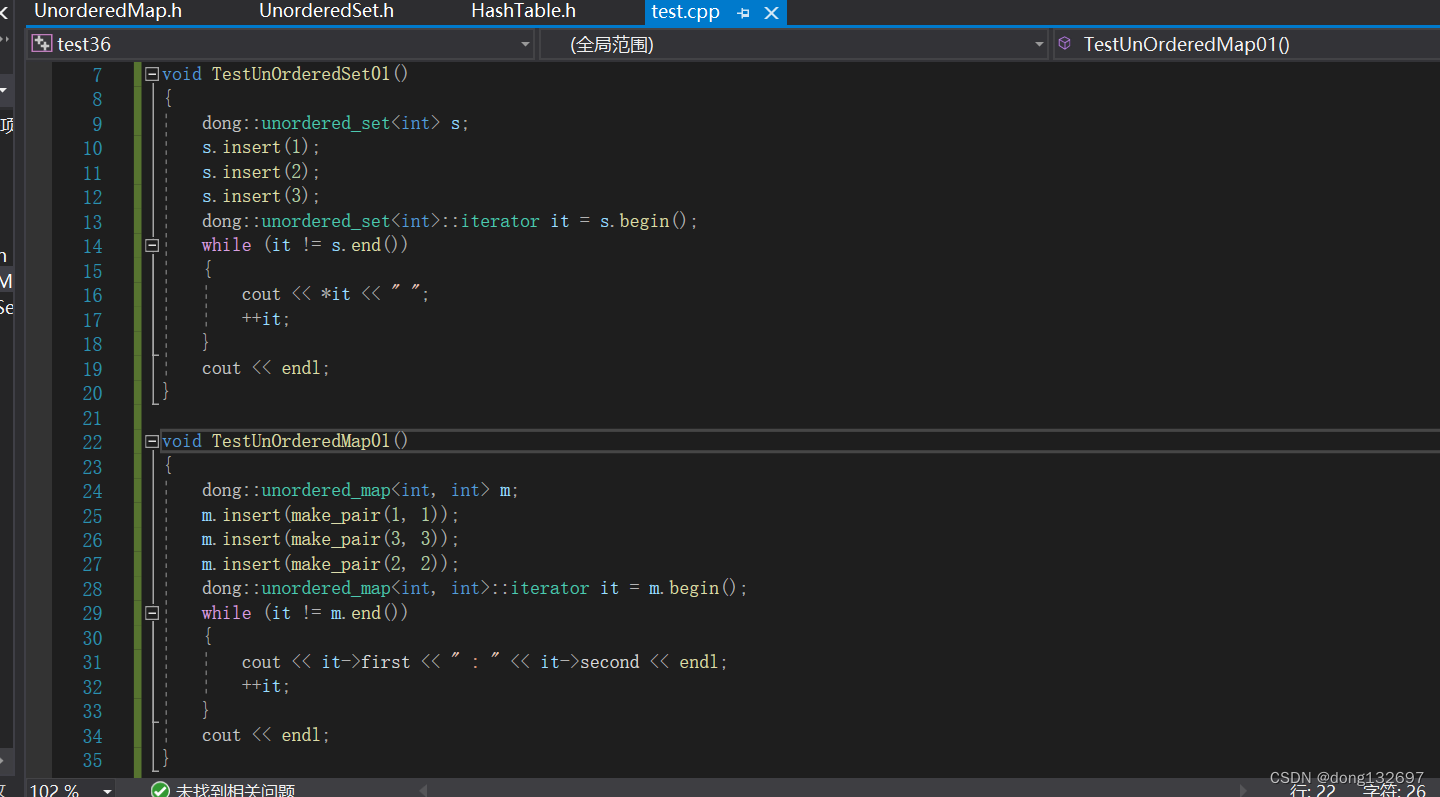Click line number 21 in the margin
This screenshot has height=797, width=1440.
(92, 418)
